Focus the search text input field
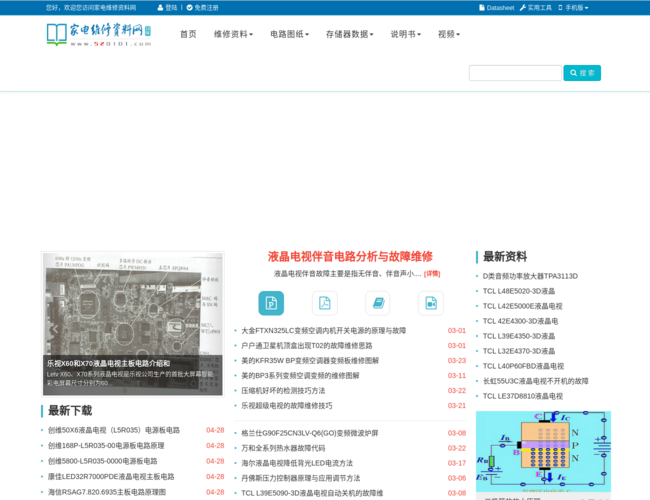Viewport: 650px width, 500px height. tap(515, 73)
